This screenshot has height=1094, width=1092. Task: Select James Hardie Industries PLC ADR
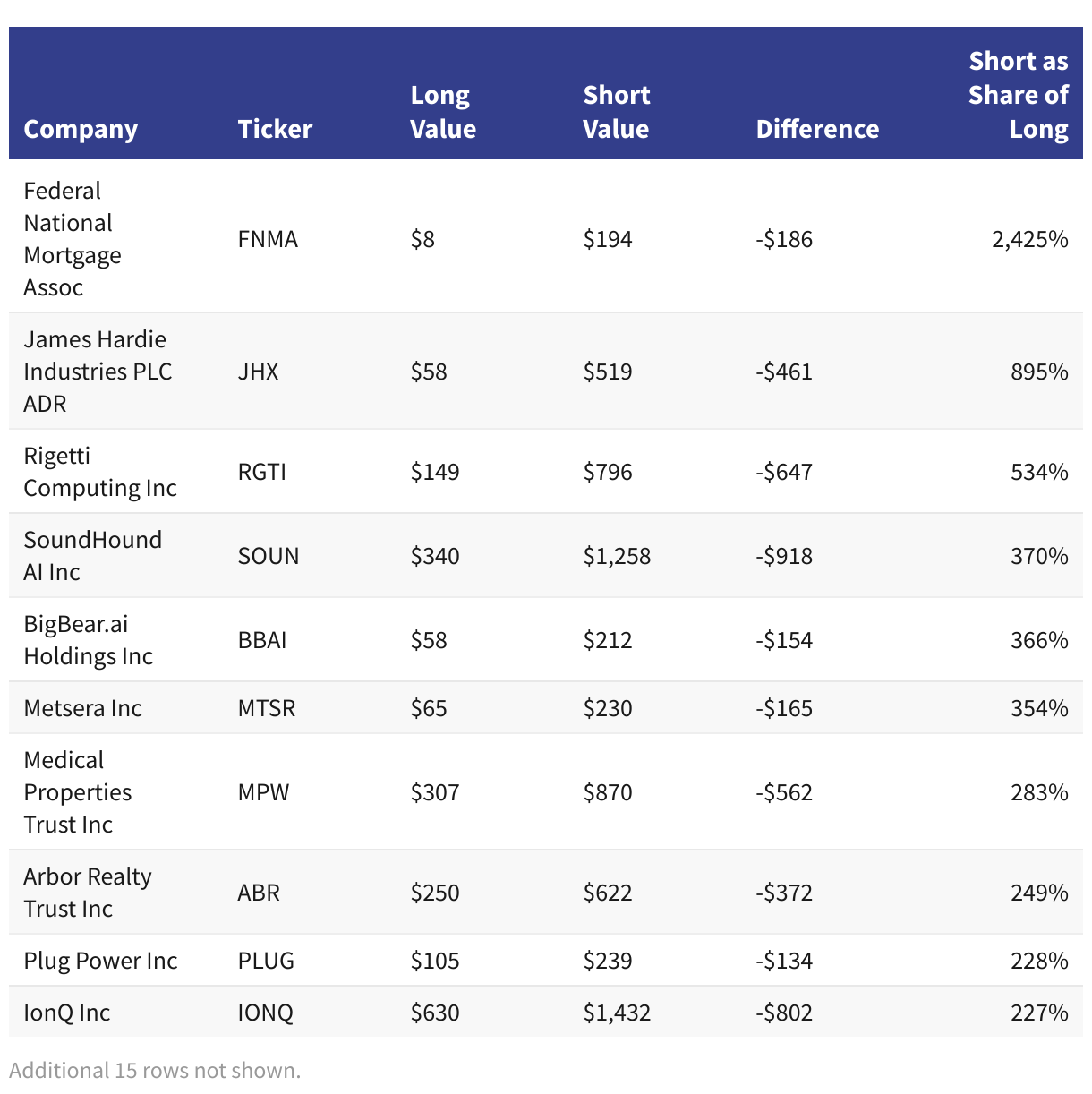click(97, 372)
